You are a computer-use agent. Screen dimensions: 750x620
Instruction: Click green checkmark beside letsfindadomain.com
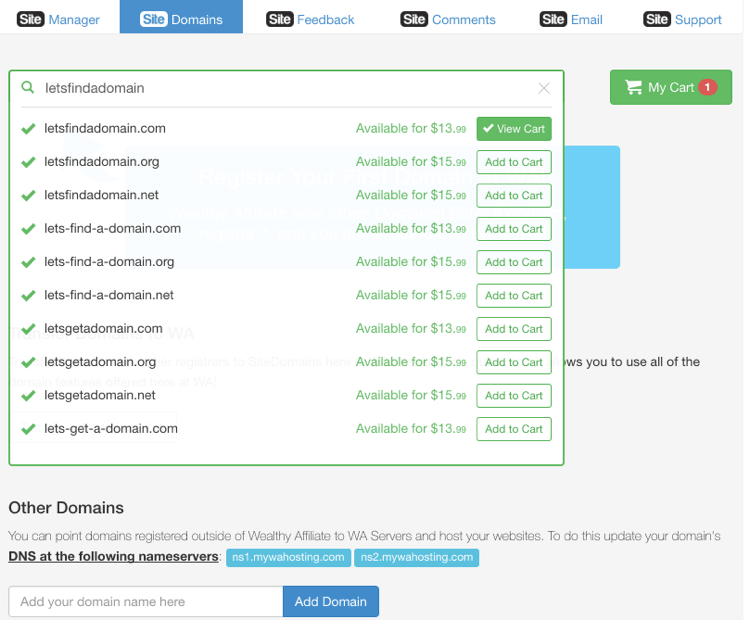click(28, 129)
